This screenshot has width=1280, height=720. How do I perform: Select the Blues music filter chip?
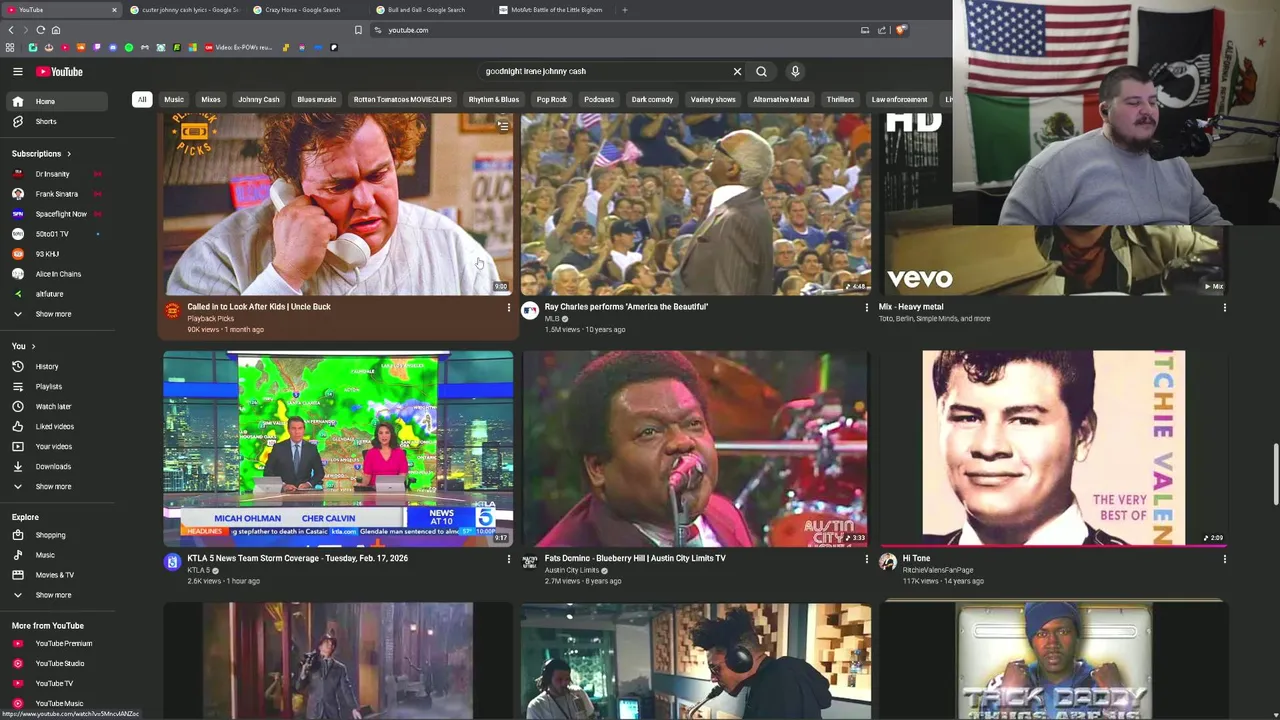pyautogui.click(x=316, y=99)
